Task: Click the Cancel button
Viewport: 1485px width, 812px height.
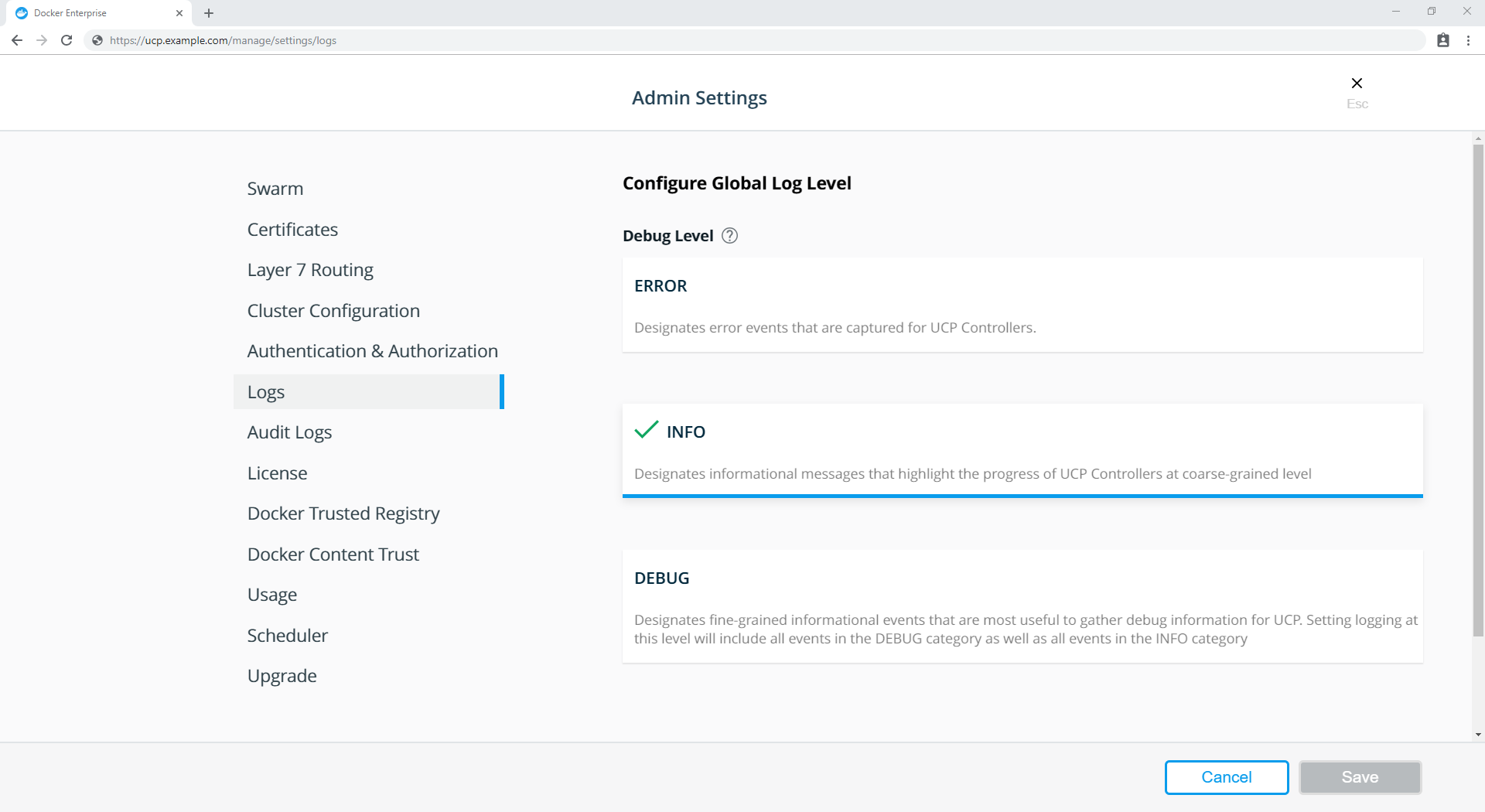Action: click(x=1226, y=777)
